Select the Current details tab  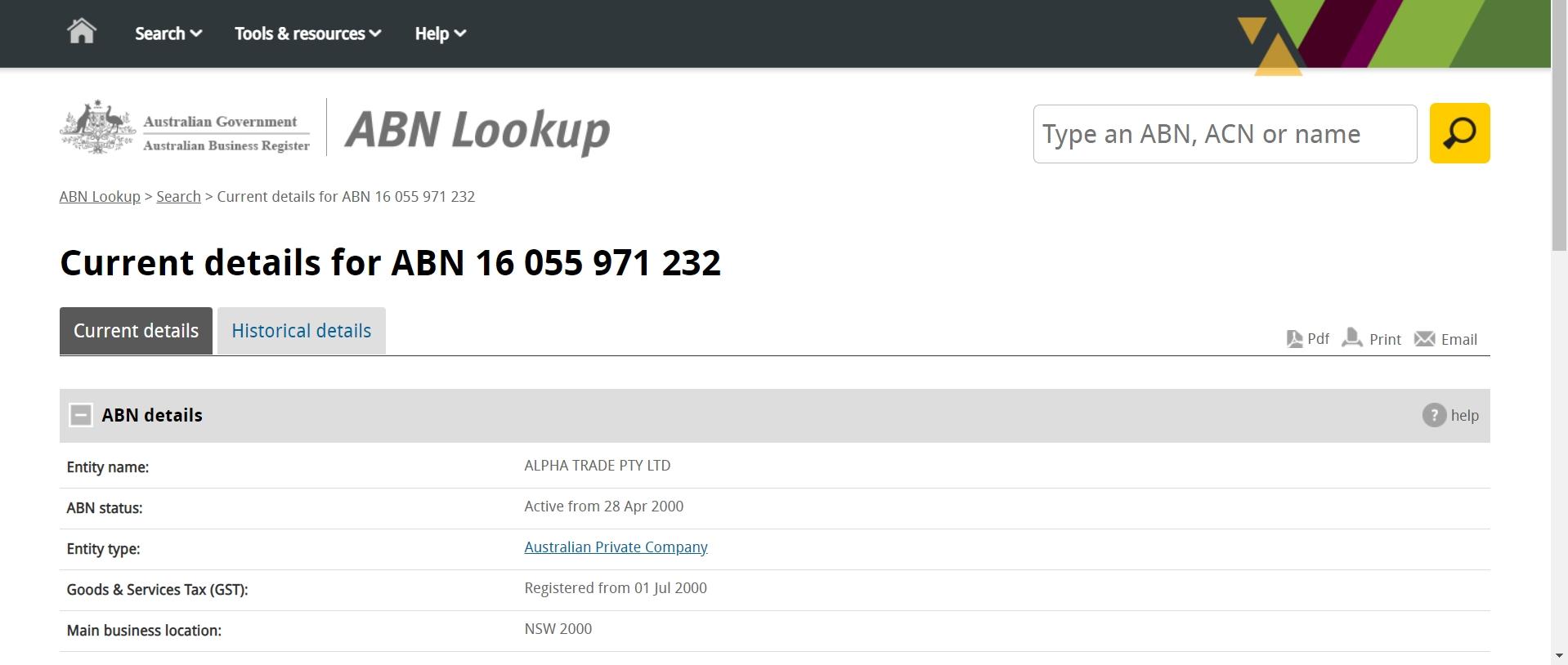point(136,331)
